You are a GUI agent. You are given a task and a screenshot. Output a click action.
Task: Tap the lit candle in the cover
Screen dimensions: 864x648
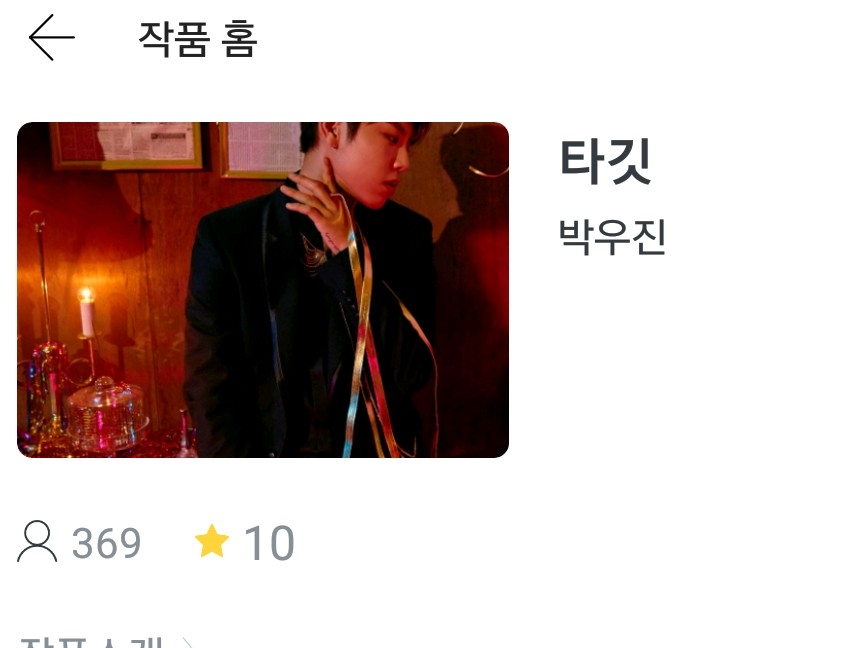(87, 312)
